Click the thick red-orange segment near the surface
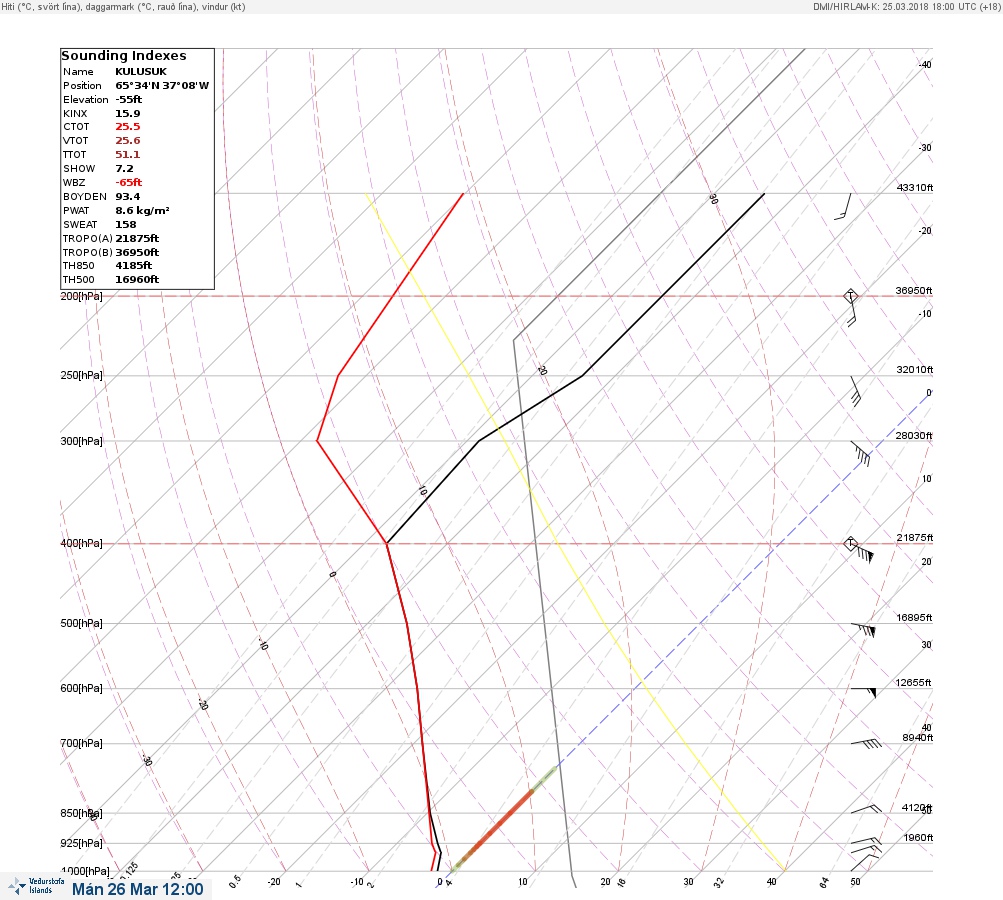 pos(499,825)
